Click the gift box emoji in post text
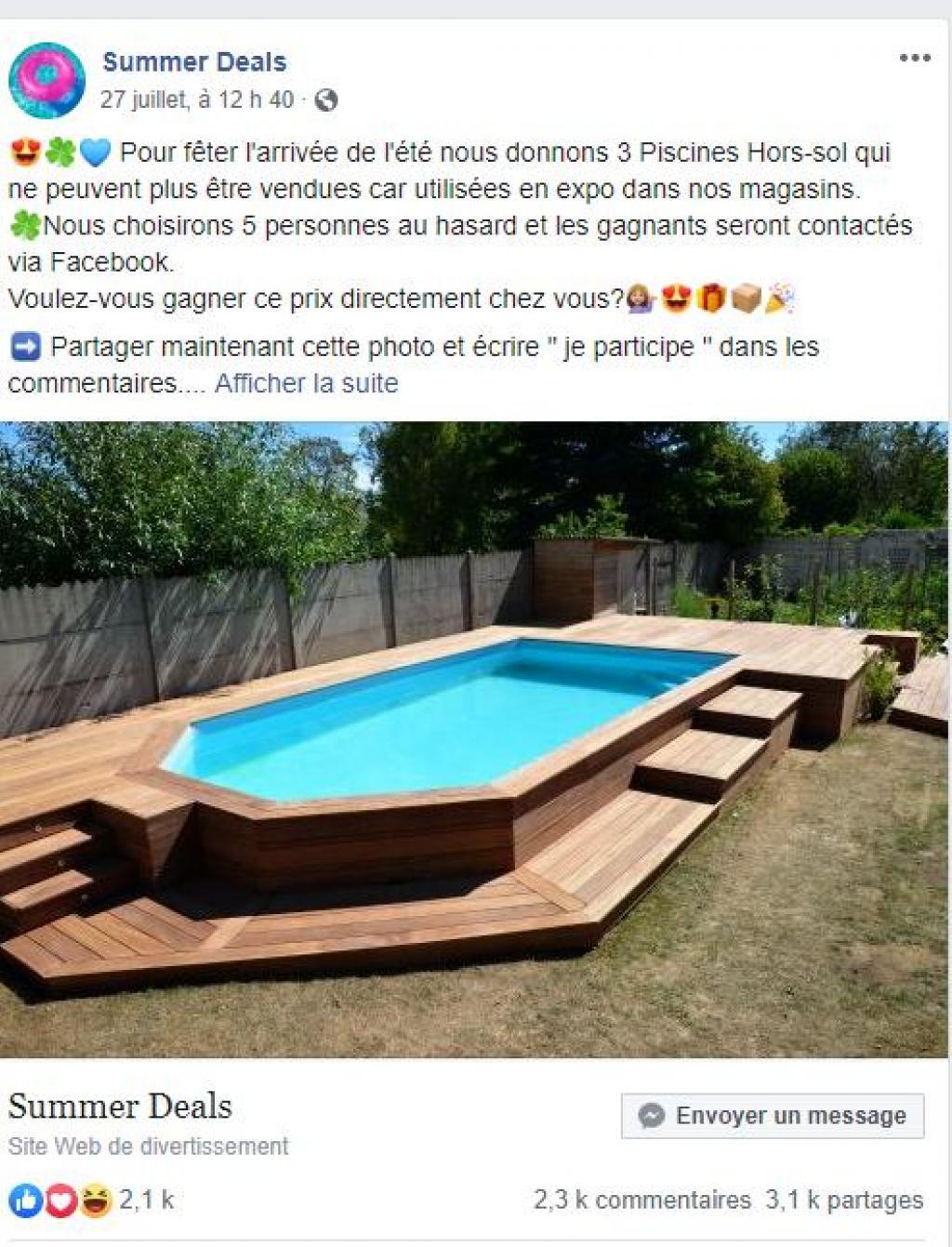This screenshot has height=1247, width=952. (710, 298)
